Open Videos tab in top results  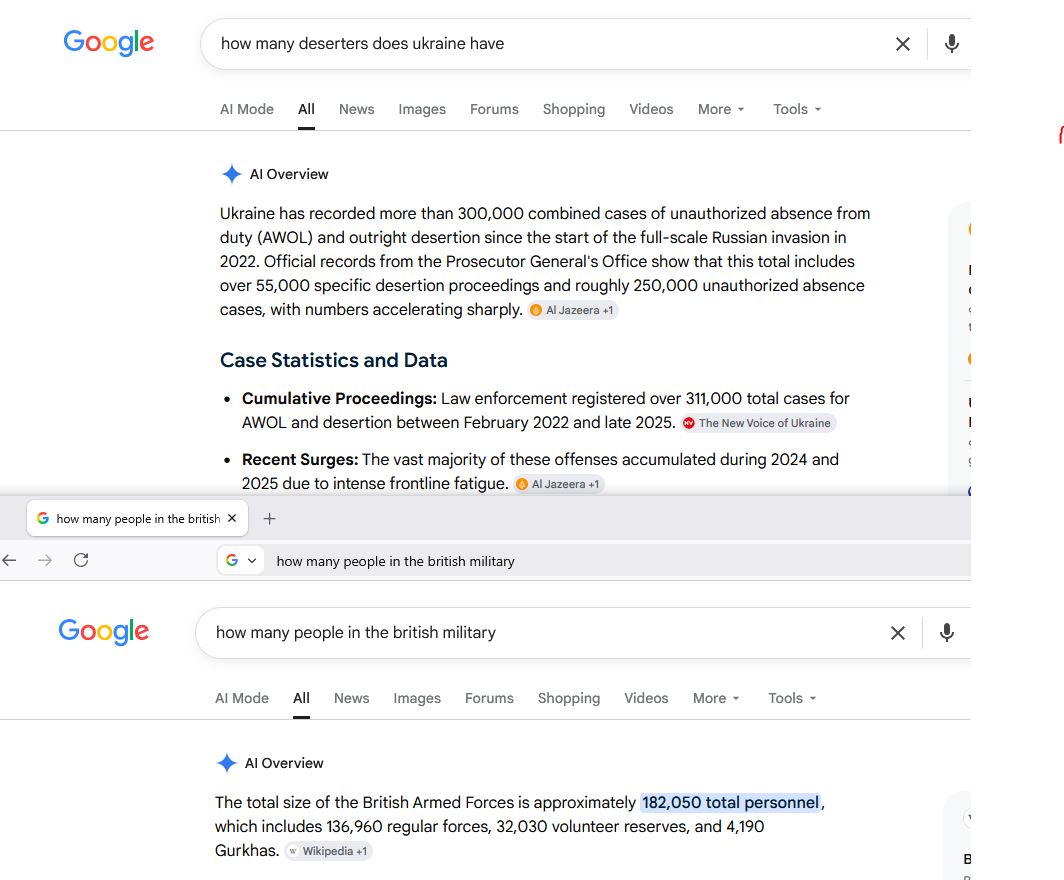tap(651, 109)
